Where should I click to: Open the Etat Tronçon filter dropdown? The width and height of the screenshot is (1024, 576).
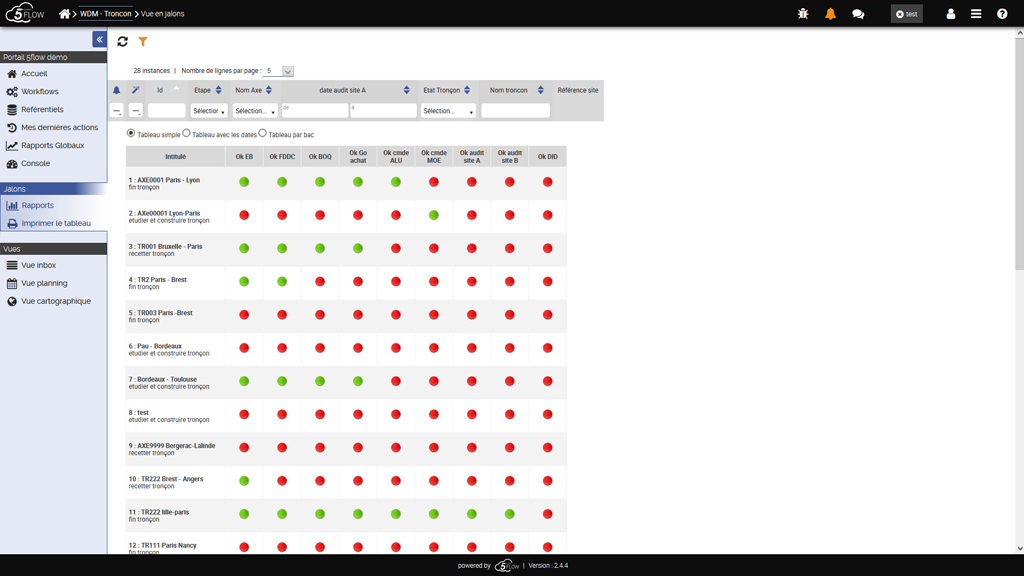click(448, 111)
